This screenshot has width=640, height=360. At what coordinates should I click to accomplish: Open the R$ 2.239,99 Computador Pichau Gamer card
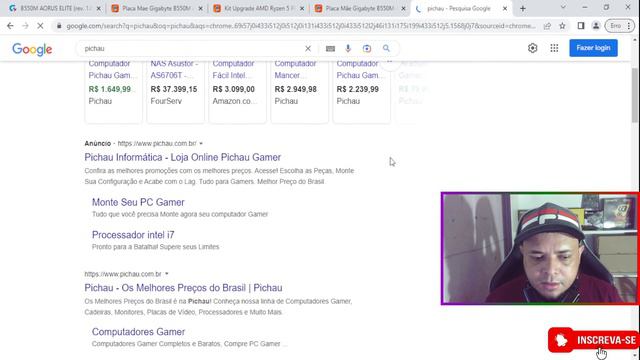pos(362,91)
